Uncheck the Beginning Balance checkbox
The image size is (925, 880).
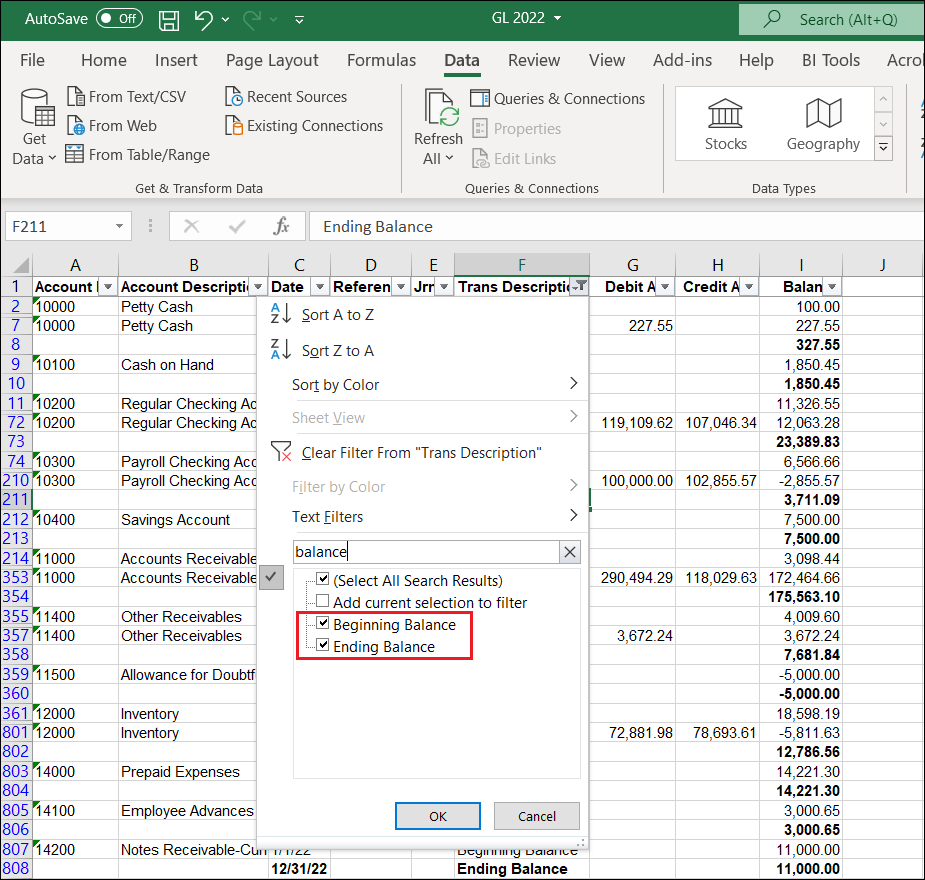(x=323, y=623)
